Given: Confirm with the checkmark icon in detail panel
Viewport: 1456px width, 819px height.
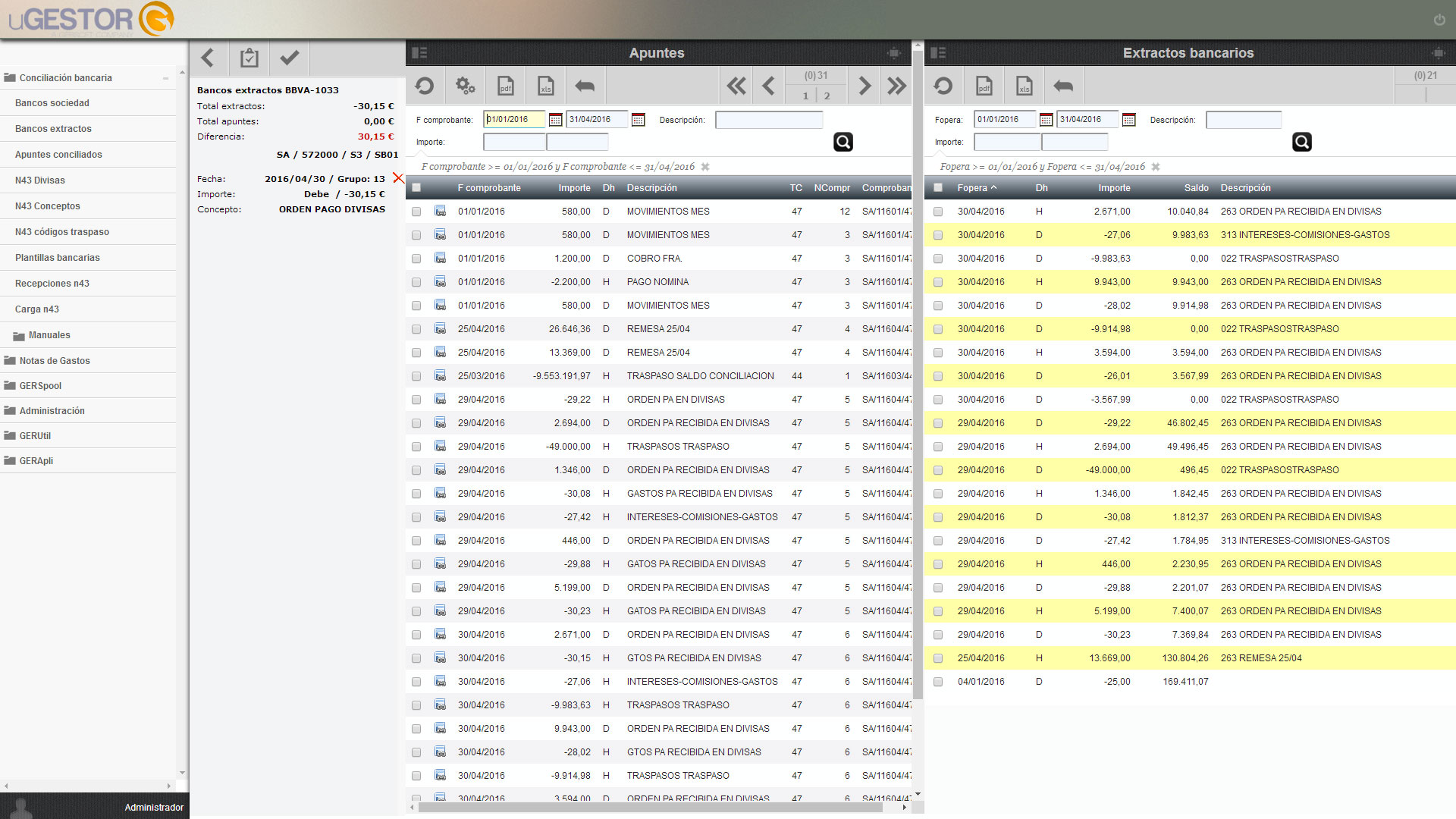Looking at the screenshot, I should 289,58.
